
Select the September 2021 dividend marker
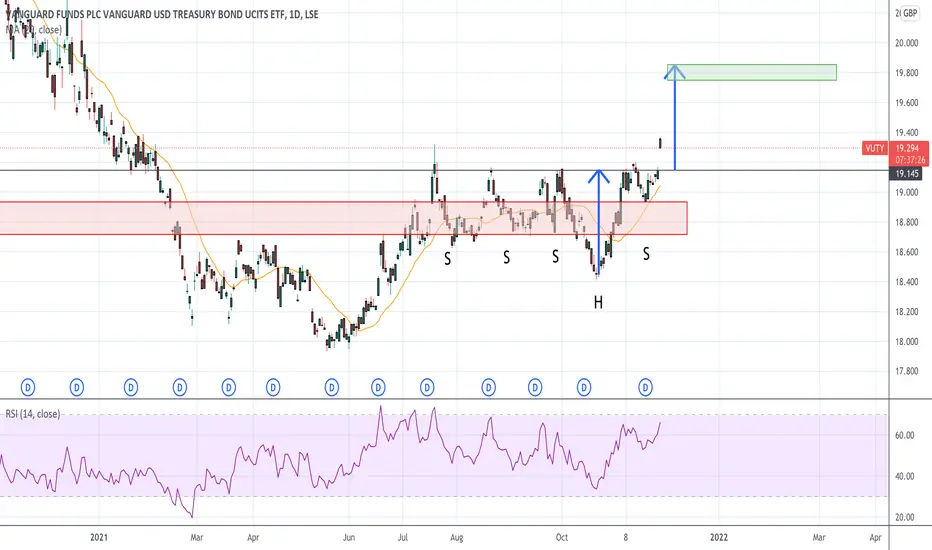535,388
